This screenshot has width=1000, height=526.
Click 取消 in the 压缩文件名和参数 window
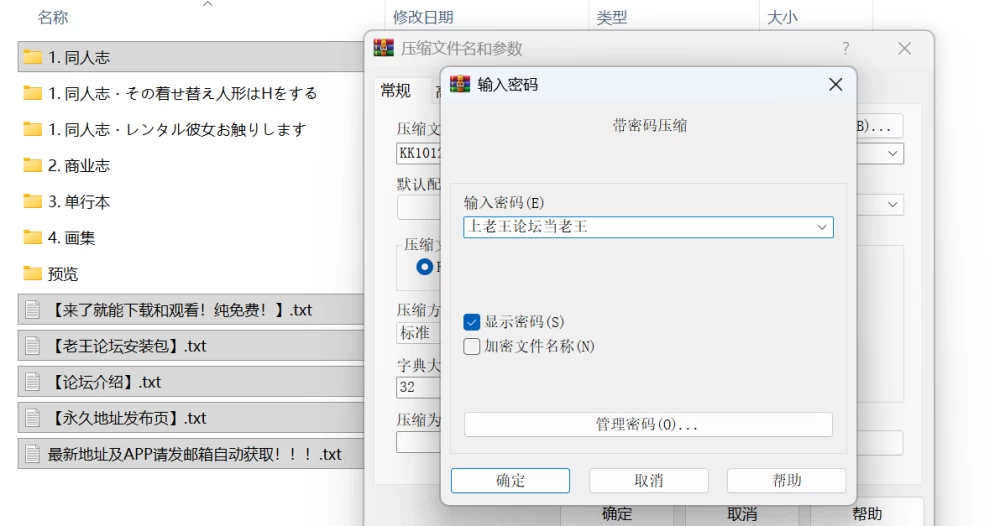(742, 514)
